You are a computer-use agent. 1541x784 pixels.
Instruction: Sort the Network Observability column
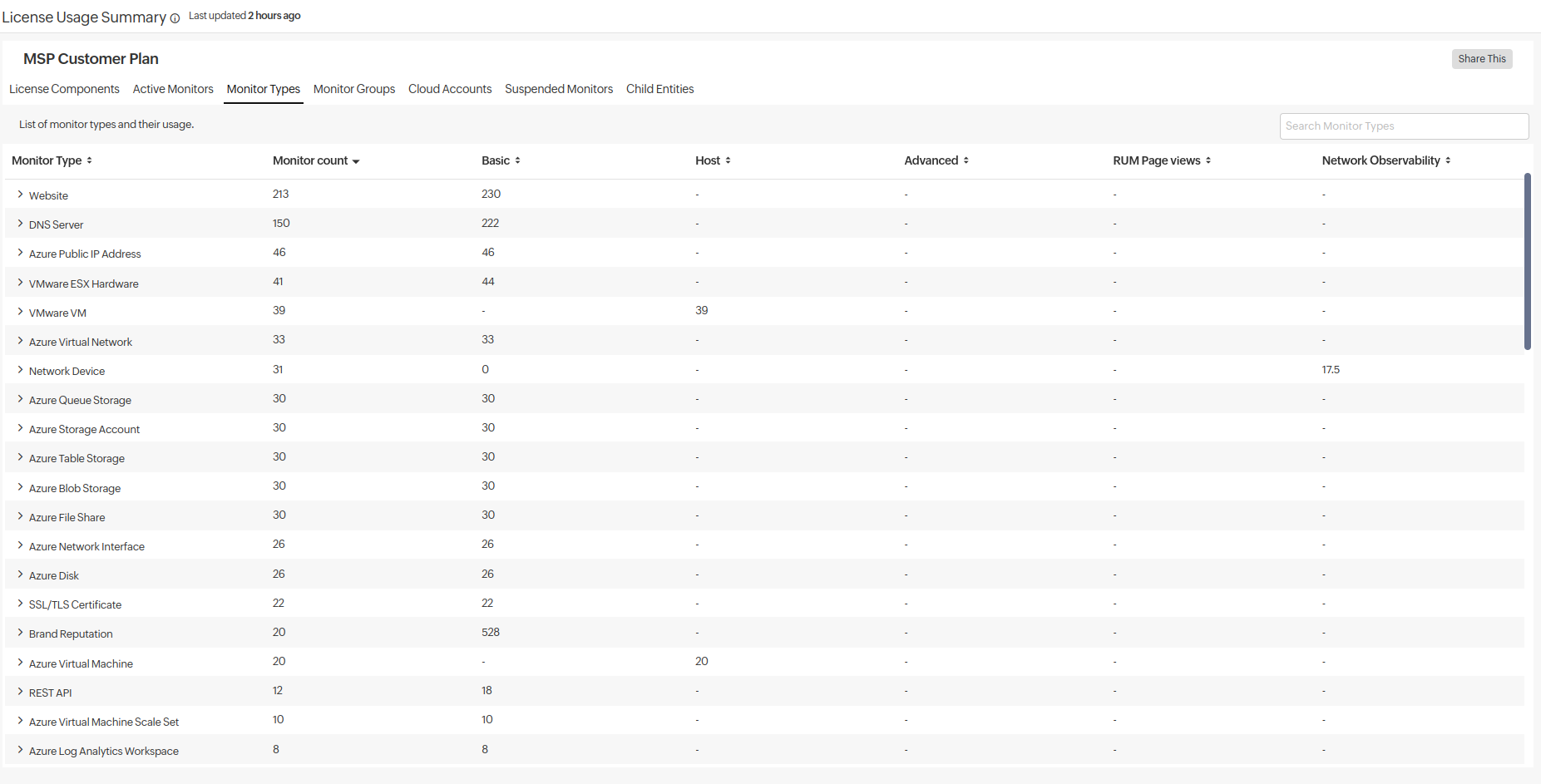coord(1448,160)
